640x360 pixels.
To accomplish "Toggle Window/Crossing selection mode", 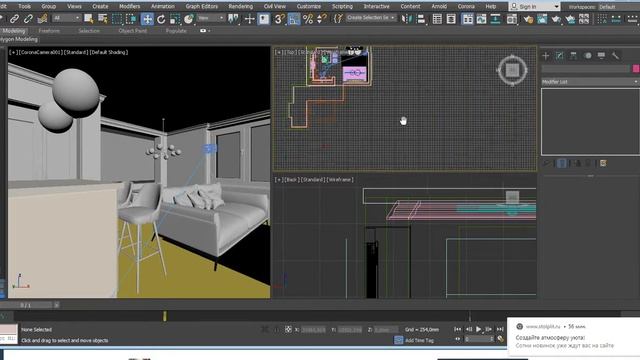I will tap(131, 19).
